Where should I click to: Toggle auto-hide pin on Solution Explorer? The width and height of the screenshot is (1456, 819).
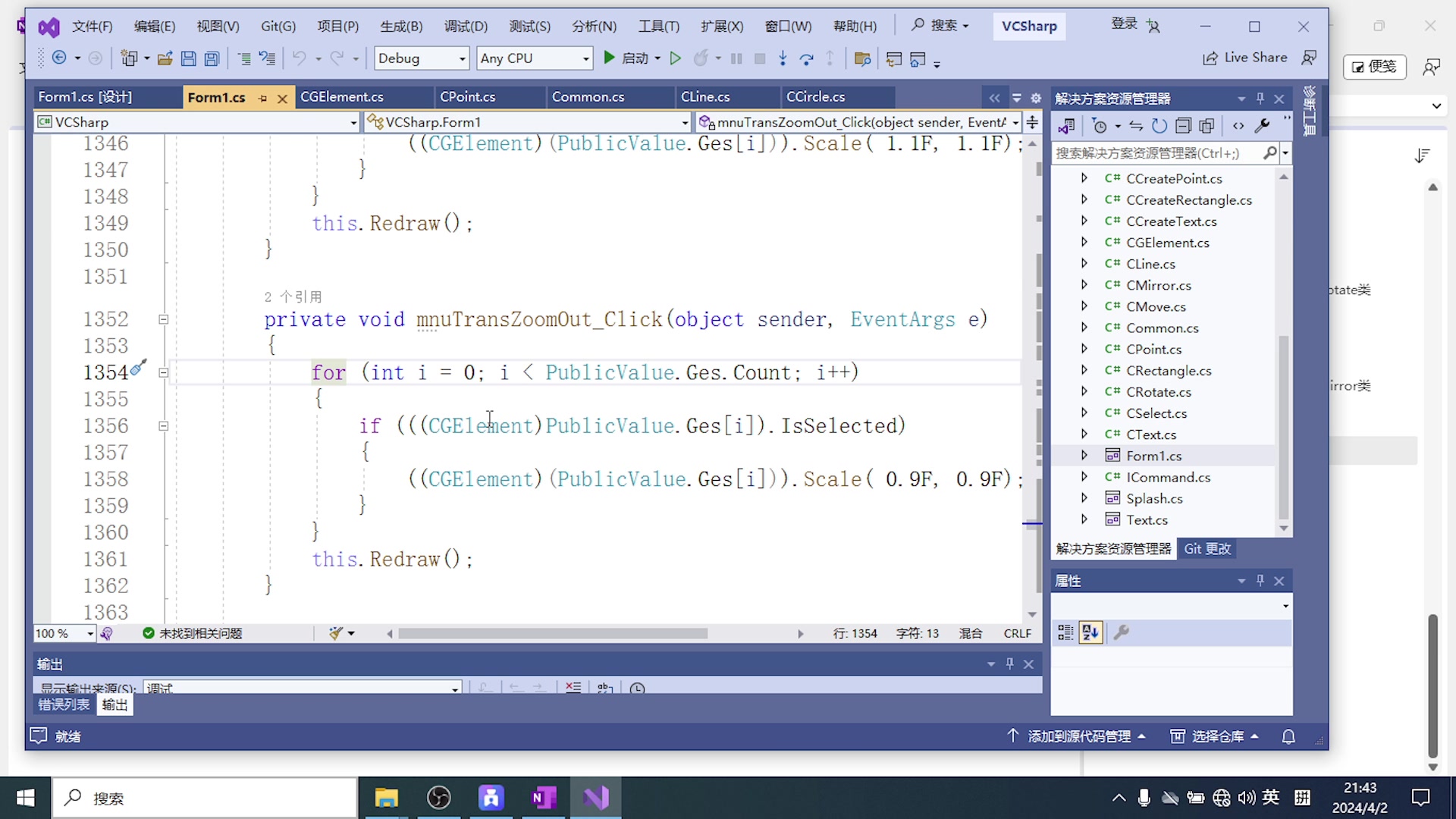pyautogui.click(x=1260, y=99)
